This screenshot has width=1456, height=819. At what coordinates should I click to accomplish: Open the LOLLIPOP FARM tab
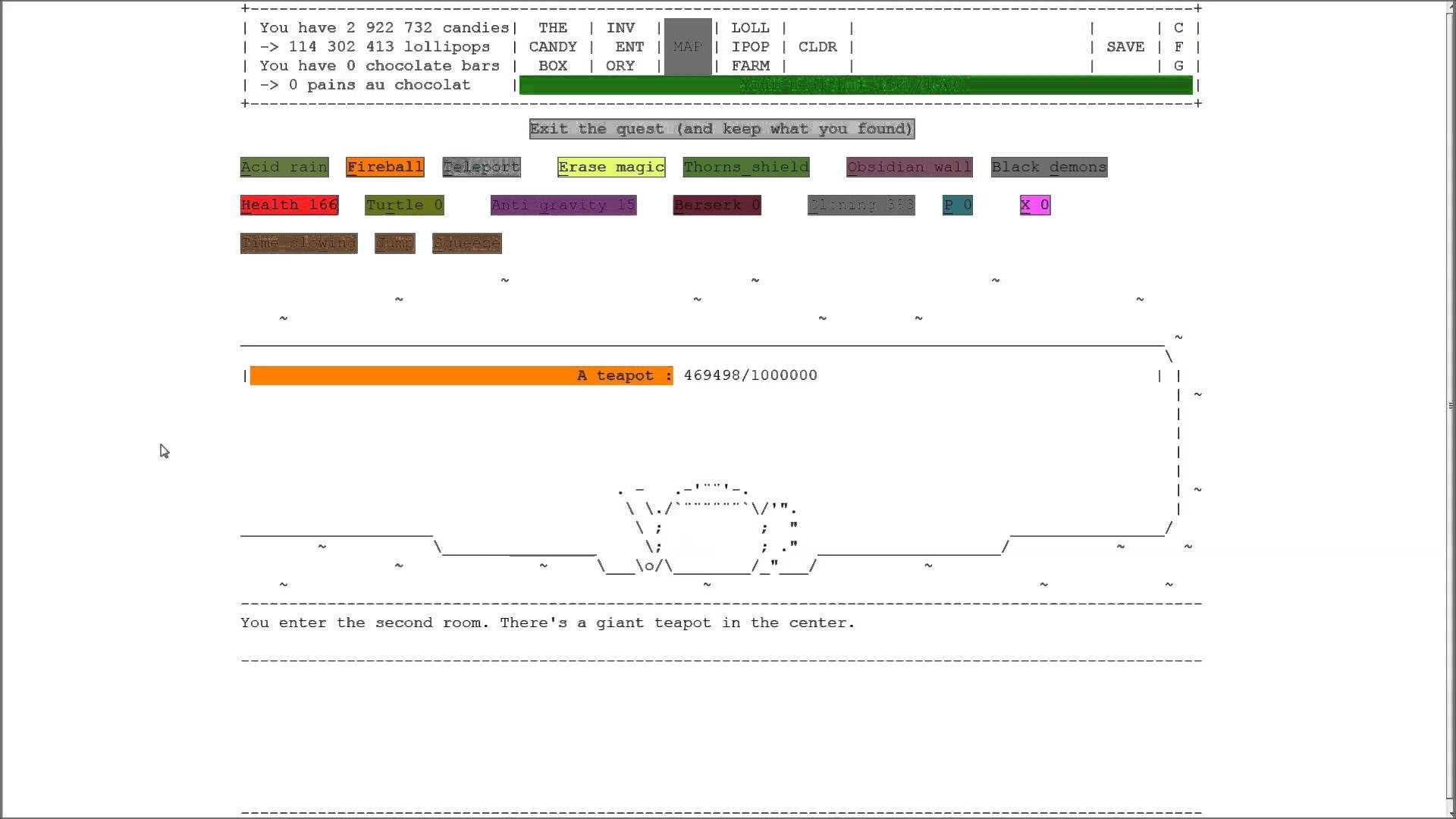tap(750, 47)
